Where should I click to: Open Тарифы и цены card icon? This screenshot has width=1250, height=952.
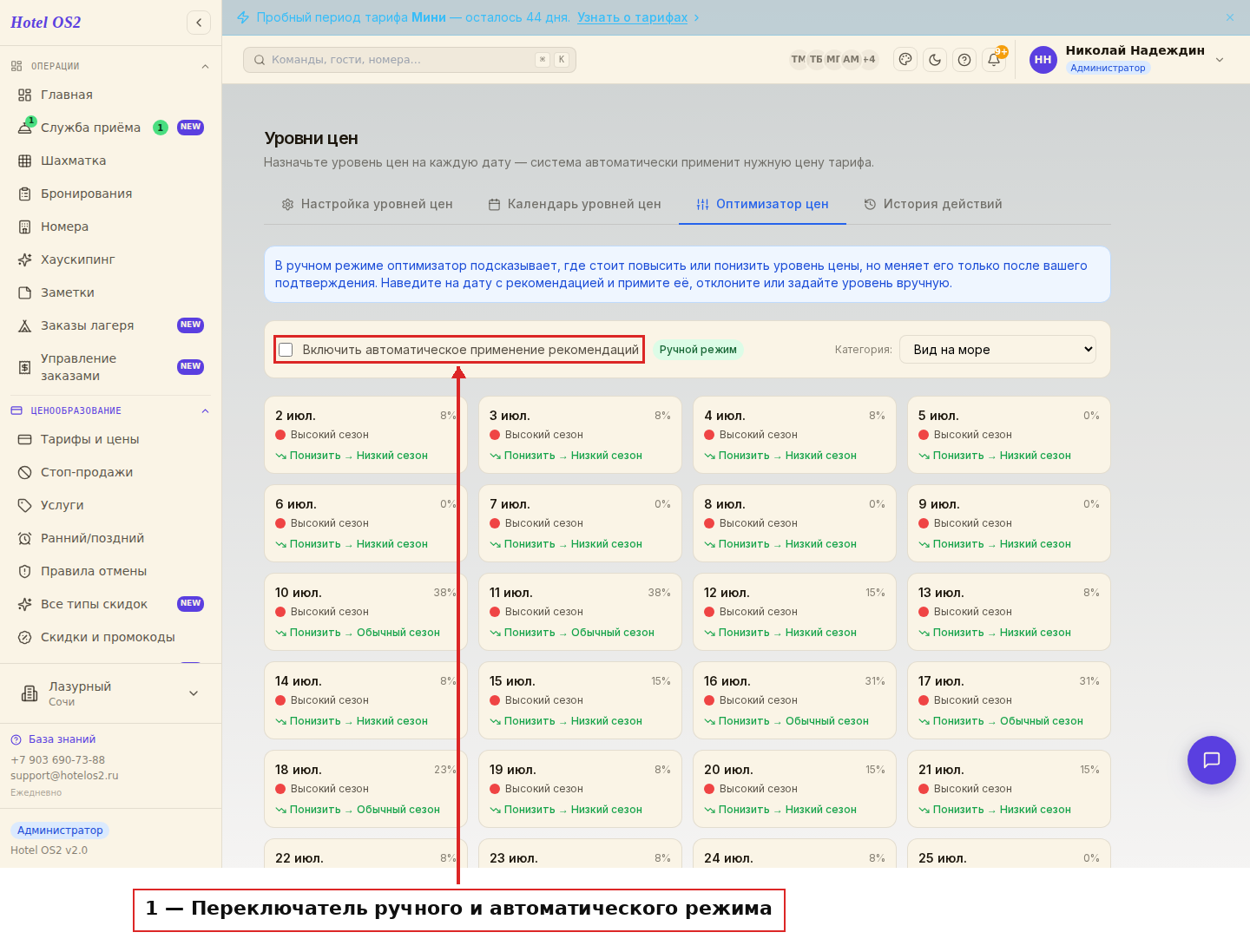point(24,439)
